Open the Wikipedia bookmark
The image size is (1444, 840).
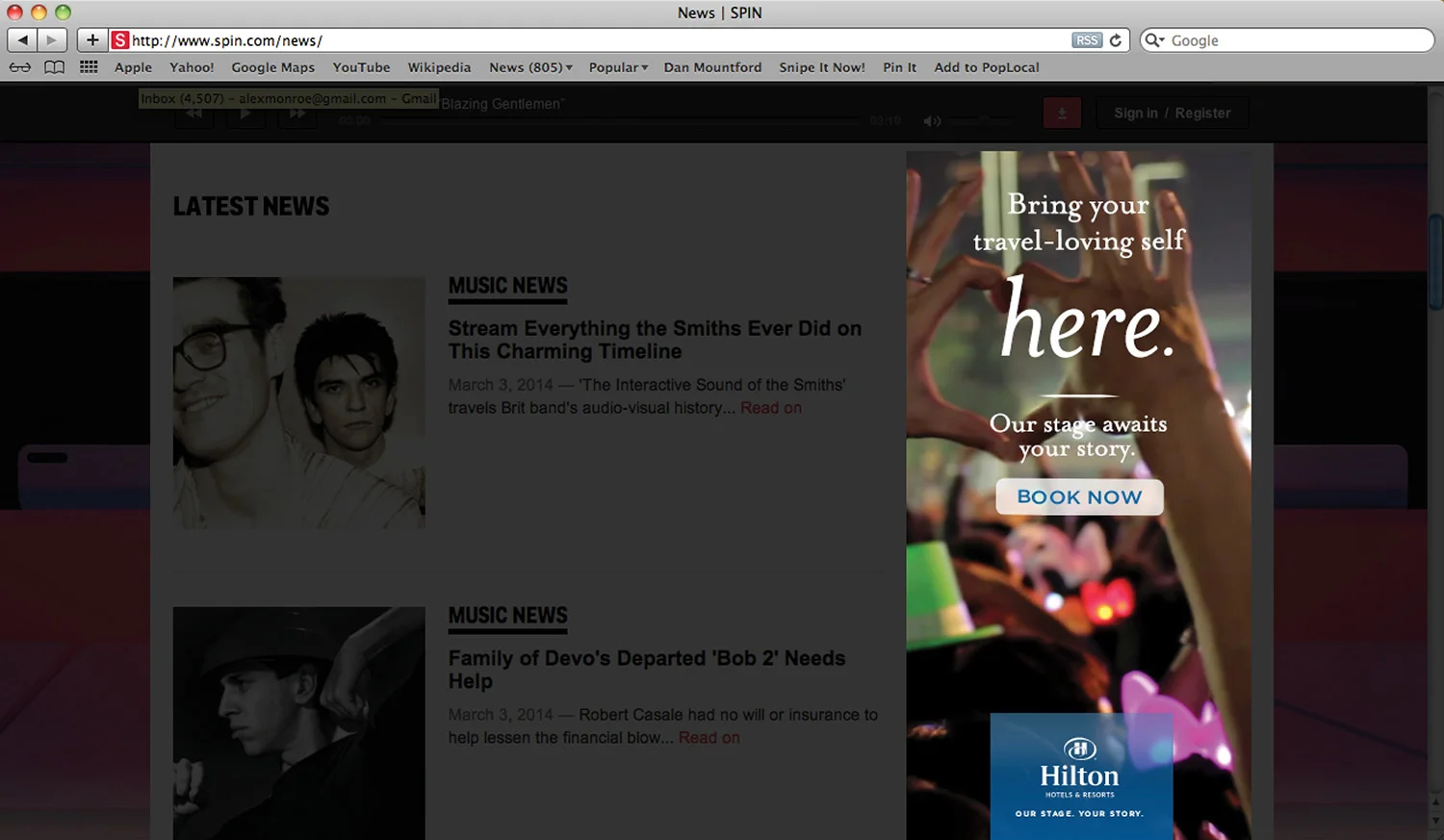439,67
